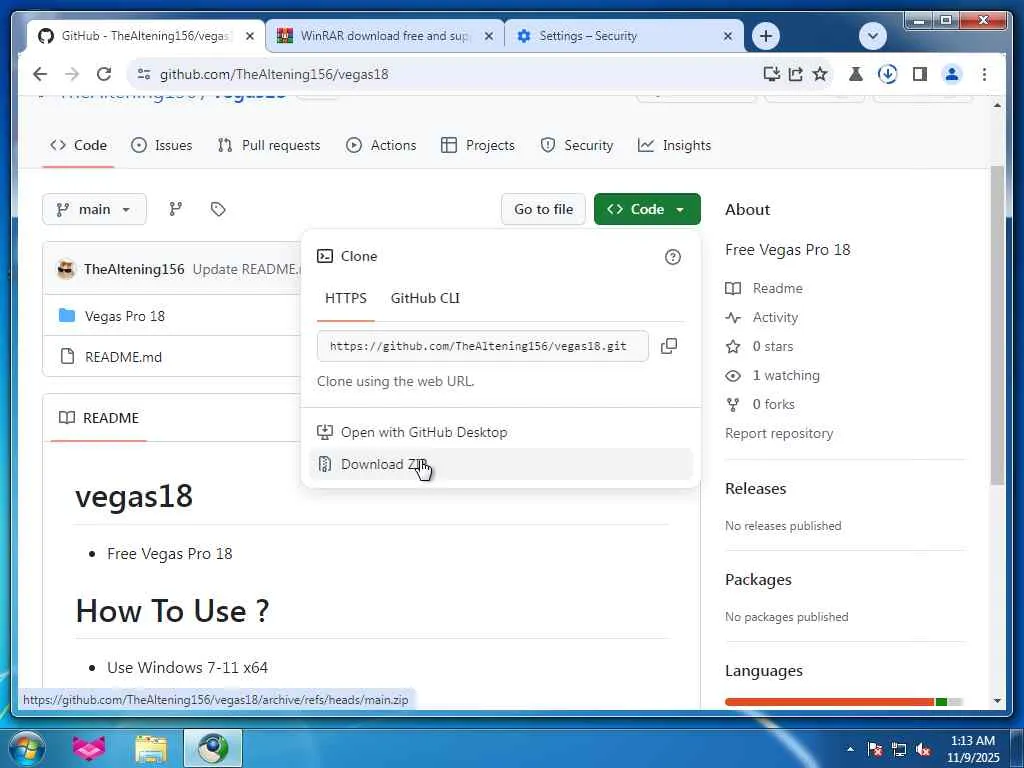Click the browser forward arrow
The width and height of the screenshot is (1024, 768).
[72, 74]
